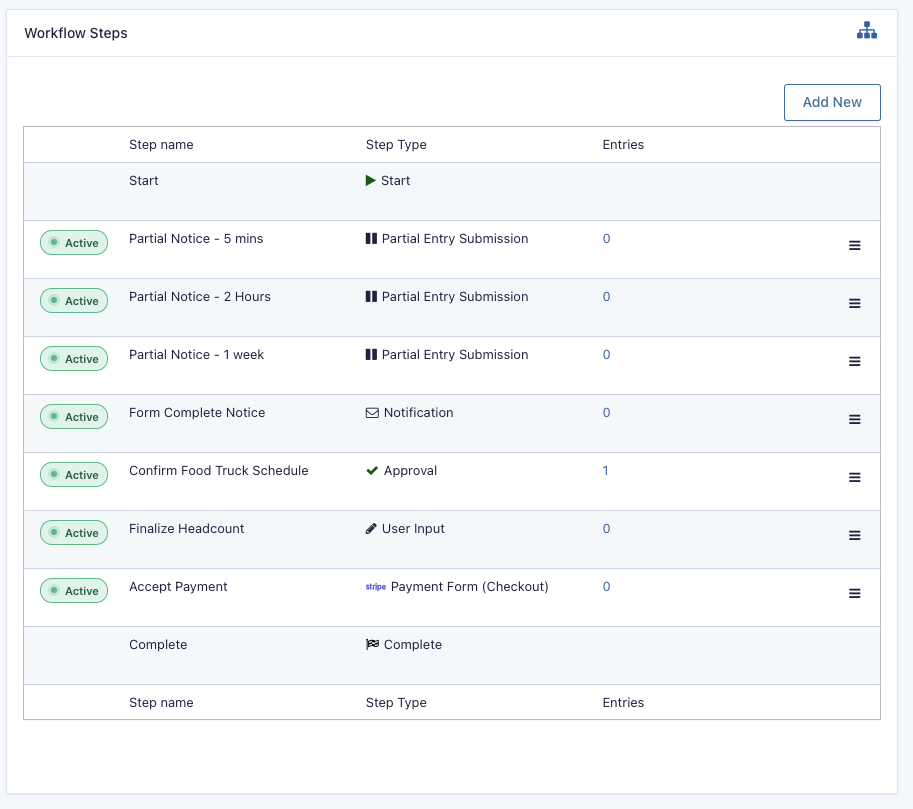
Task: Toggle Active status for Partial Notice - 1 week
Action: tap(74, 359)
